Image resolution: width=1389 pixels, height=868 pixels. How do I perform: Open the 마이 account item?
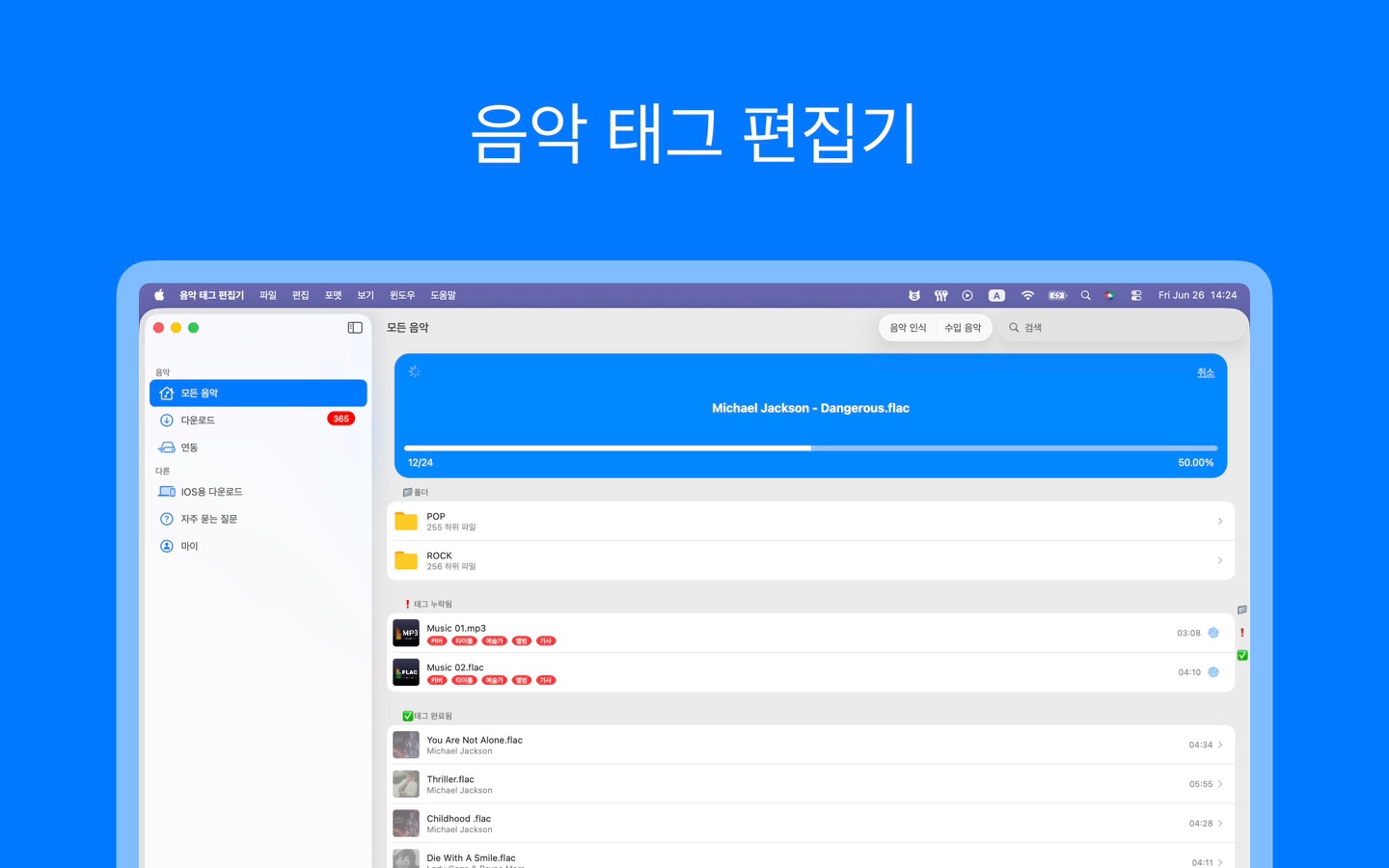click(259, 546)
